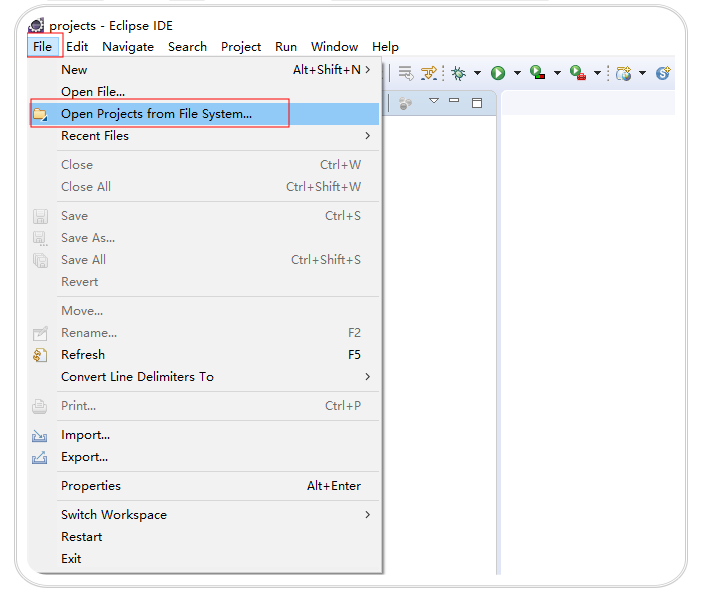Image resolution: width=718 pixels, height=592 pixels.
Task: Click the Save floppy disk icon in the menu
Action: (40, 216)
